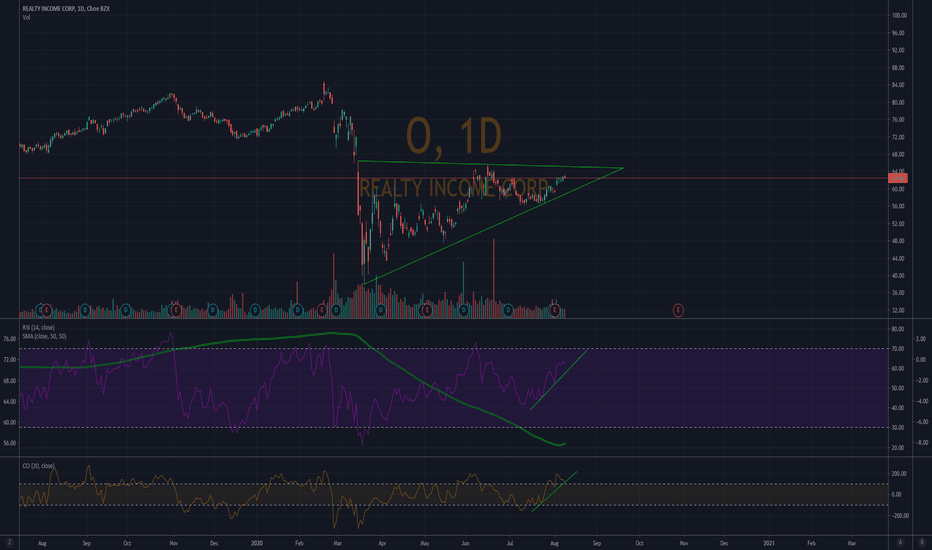Select the SMA (close, 50, 50) label

pyautogui.click(x=45, y=337)
